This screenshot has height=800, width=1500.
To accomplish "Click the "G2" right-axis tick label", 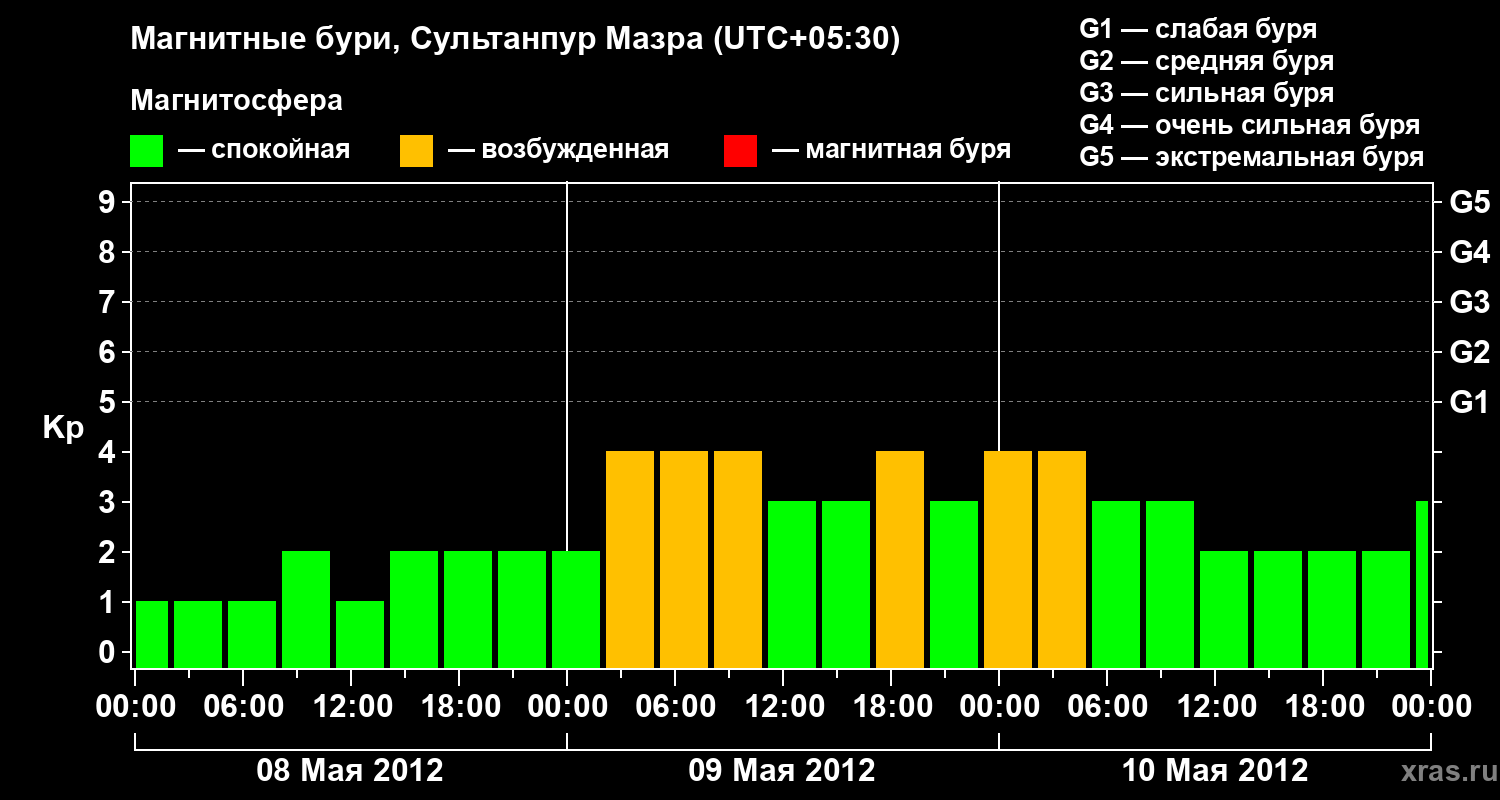I will 1469,352.
